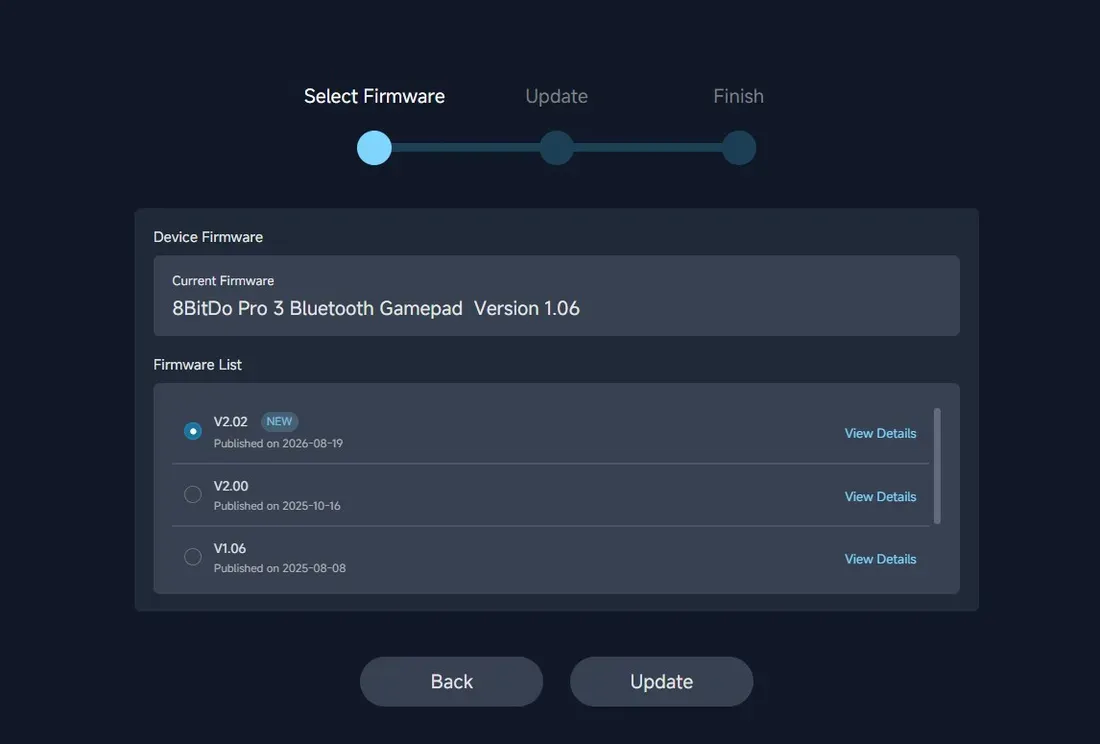1100x744 pixels.
Task: Click the Back button
Action: [451, 682]
